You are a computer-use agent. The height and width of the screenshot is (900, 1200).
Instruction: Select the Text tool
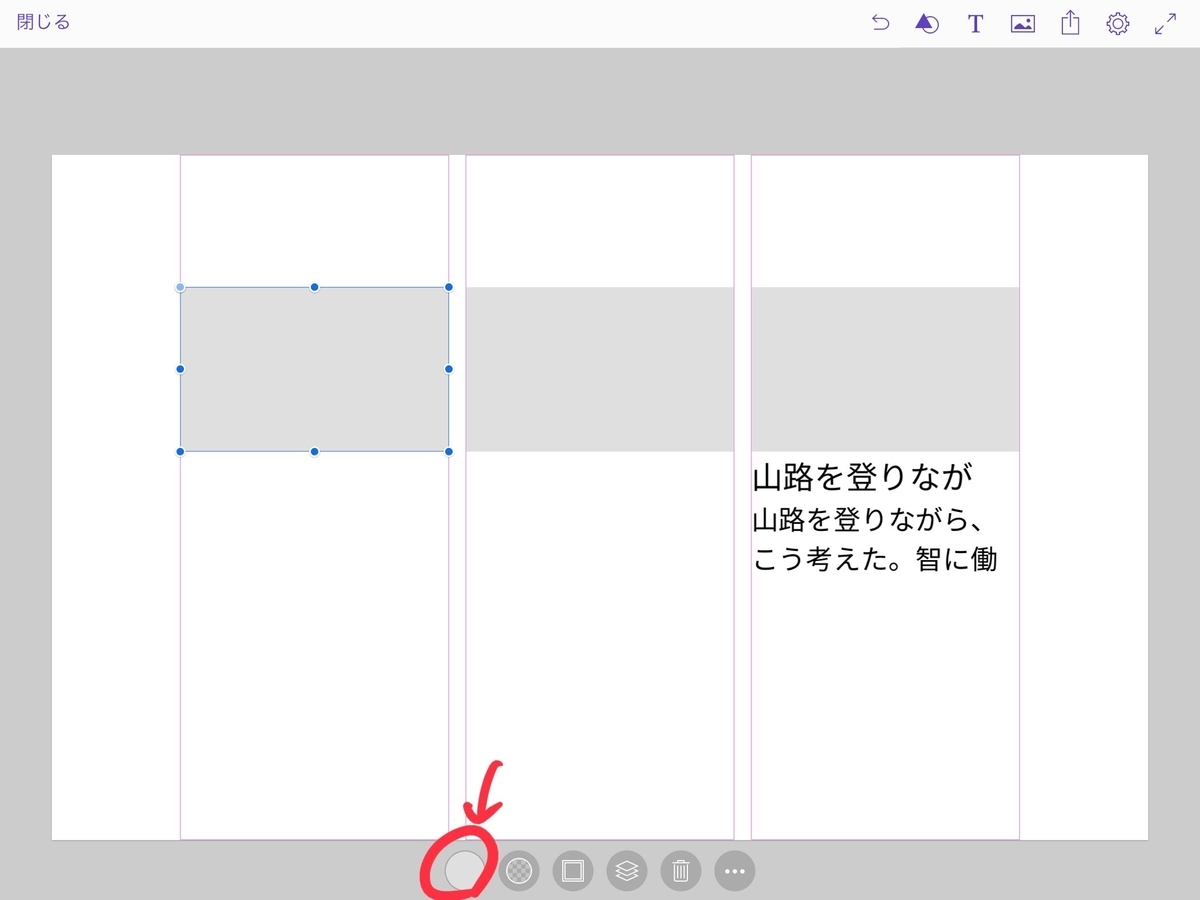point(974,23)
